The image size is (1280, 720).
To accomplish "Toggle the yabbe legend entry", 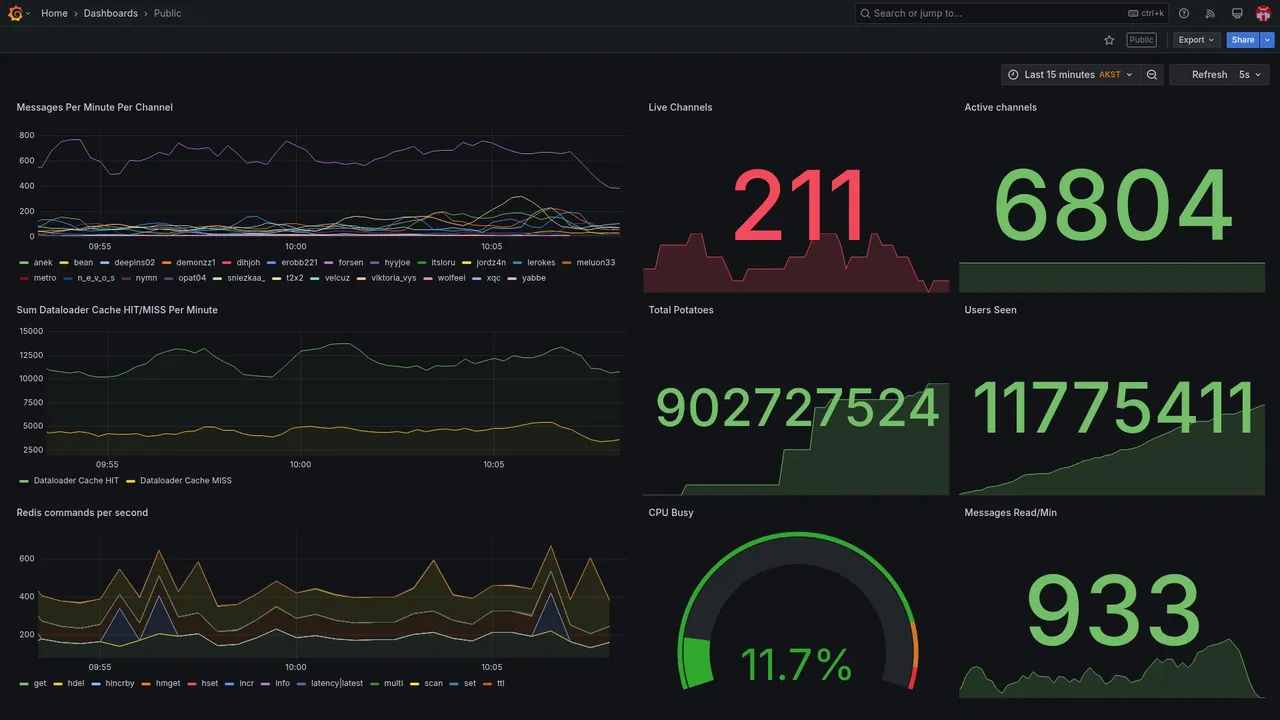I will pos(534,278).
